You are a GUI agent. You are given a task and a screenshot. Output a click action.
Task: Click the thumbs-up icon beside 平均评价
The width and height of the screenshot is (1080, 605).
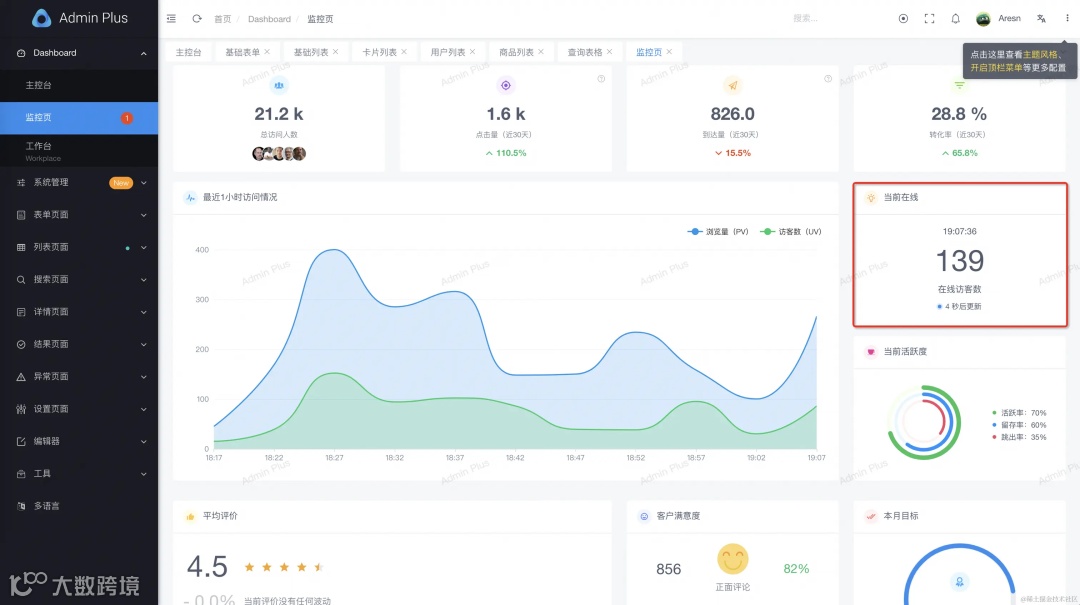pos(190,516)
